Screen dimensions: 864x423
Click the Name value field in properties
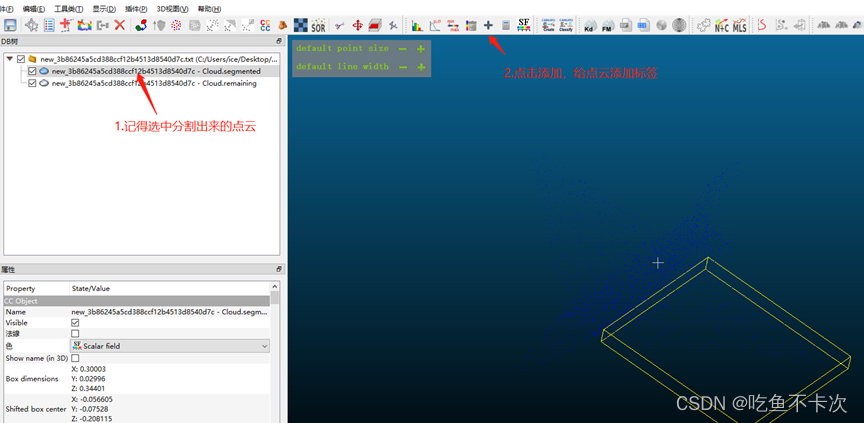[x=170, y=312]
